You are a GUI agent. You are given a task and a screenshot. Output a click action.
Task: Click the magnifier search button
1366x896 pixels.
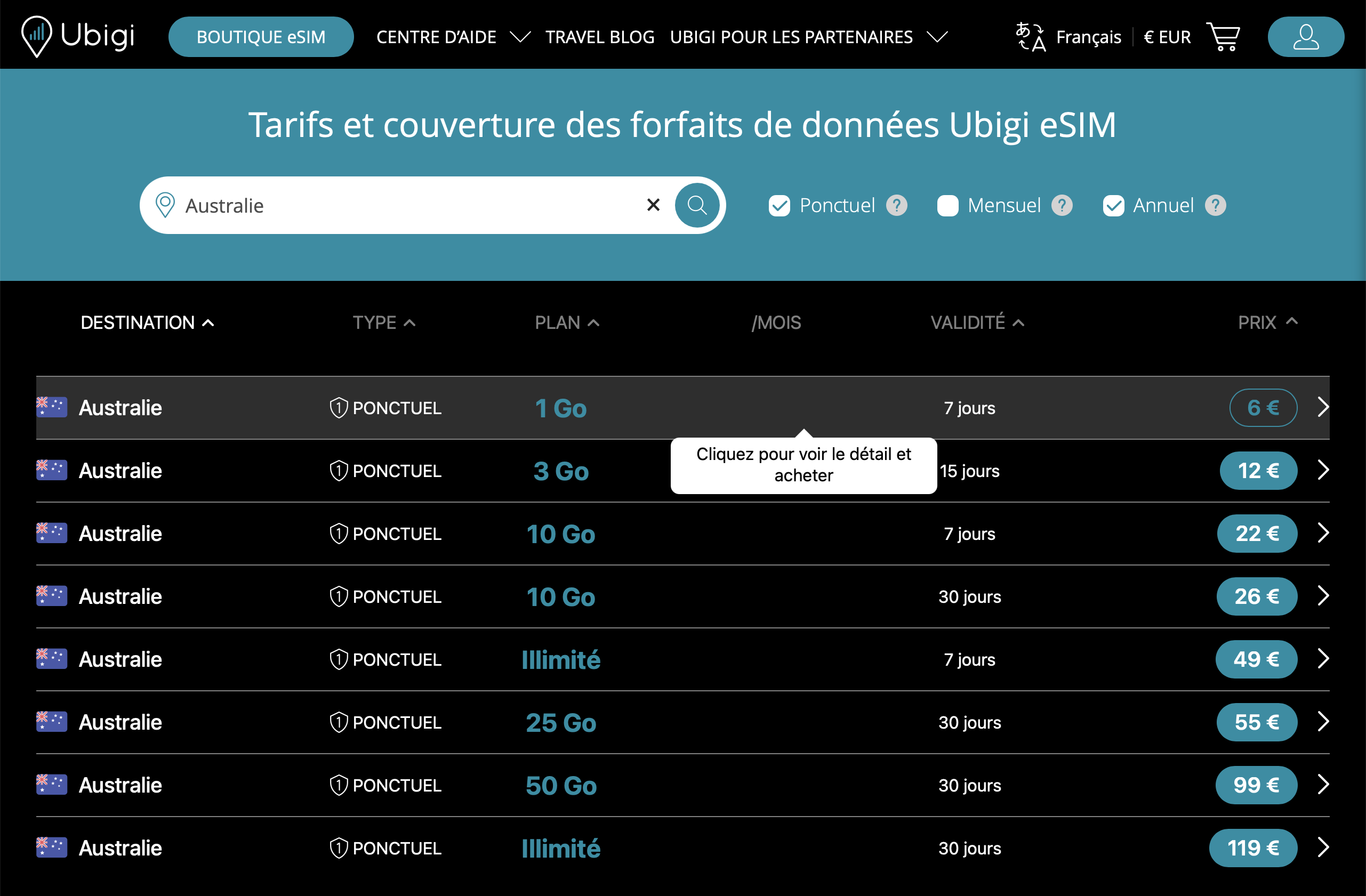point(697,205)
